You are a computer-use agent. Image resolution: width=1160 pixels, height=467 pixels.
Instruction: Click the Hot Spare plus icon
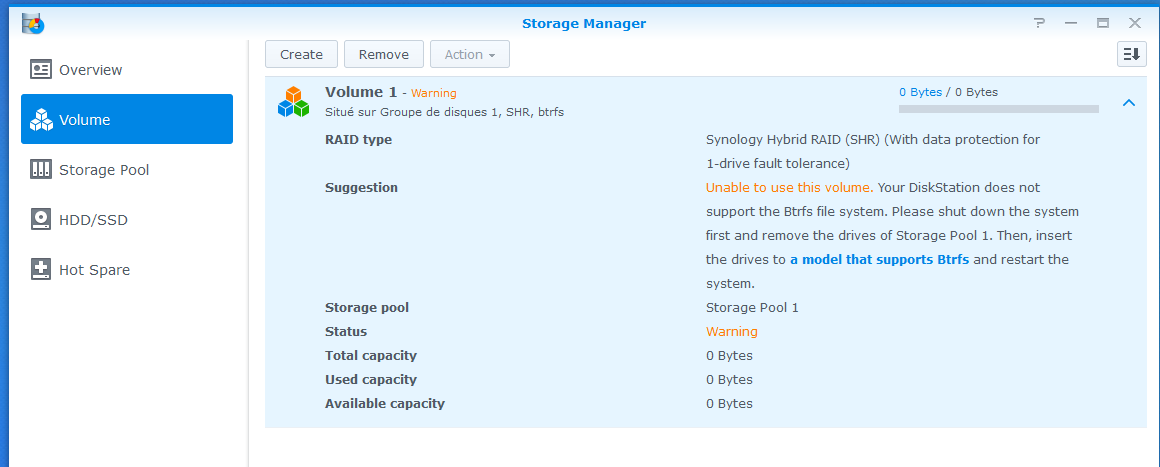pyautogui.click(x=40, y=270)
